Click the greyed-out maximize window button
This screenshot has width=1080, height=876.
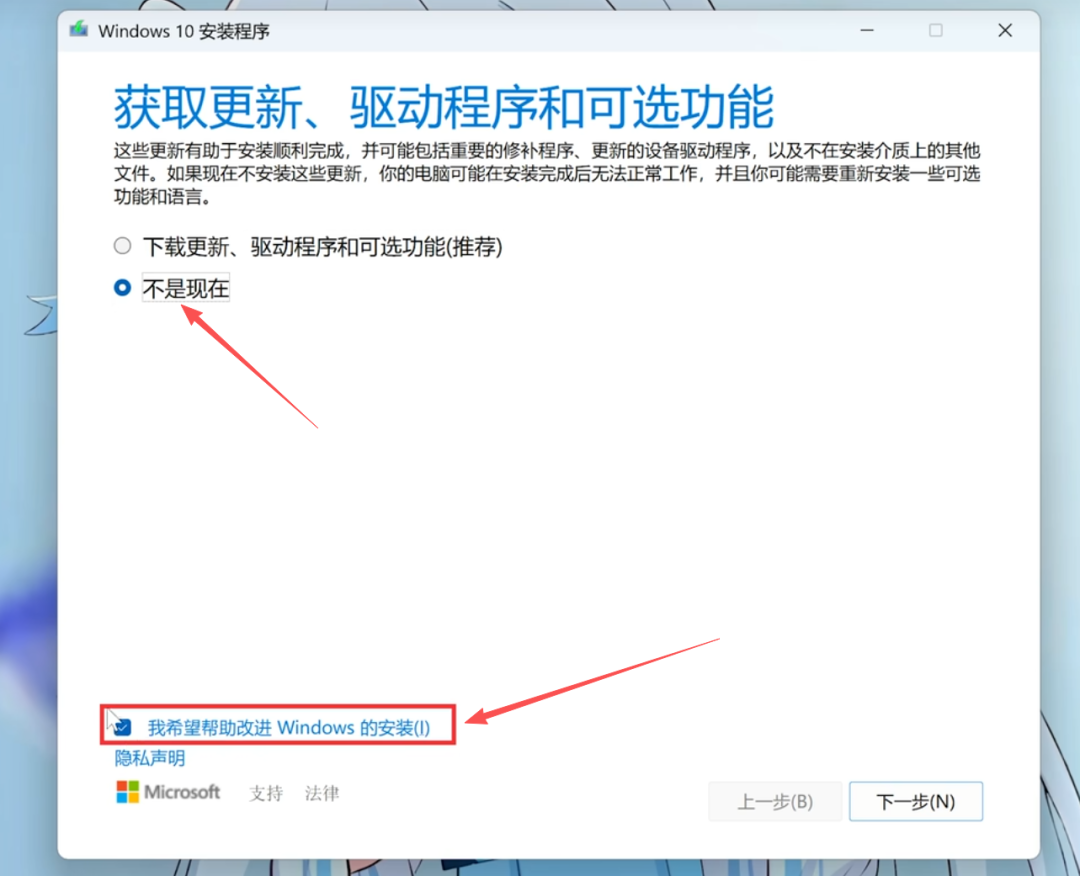coord(935,31)
